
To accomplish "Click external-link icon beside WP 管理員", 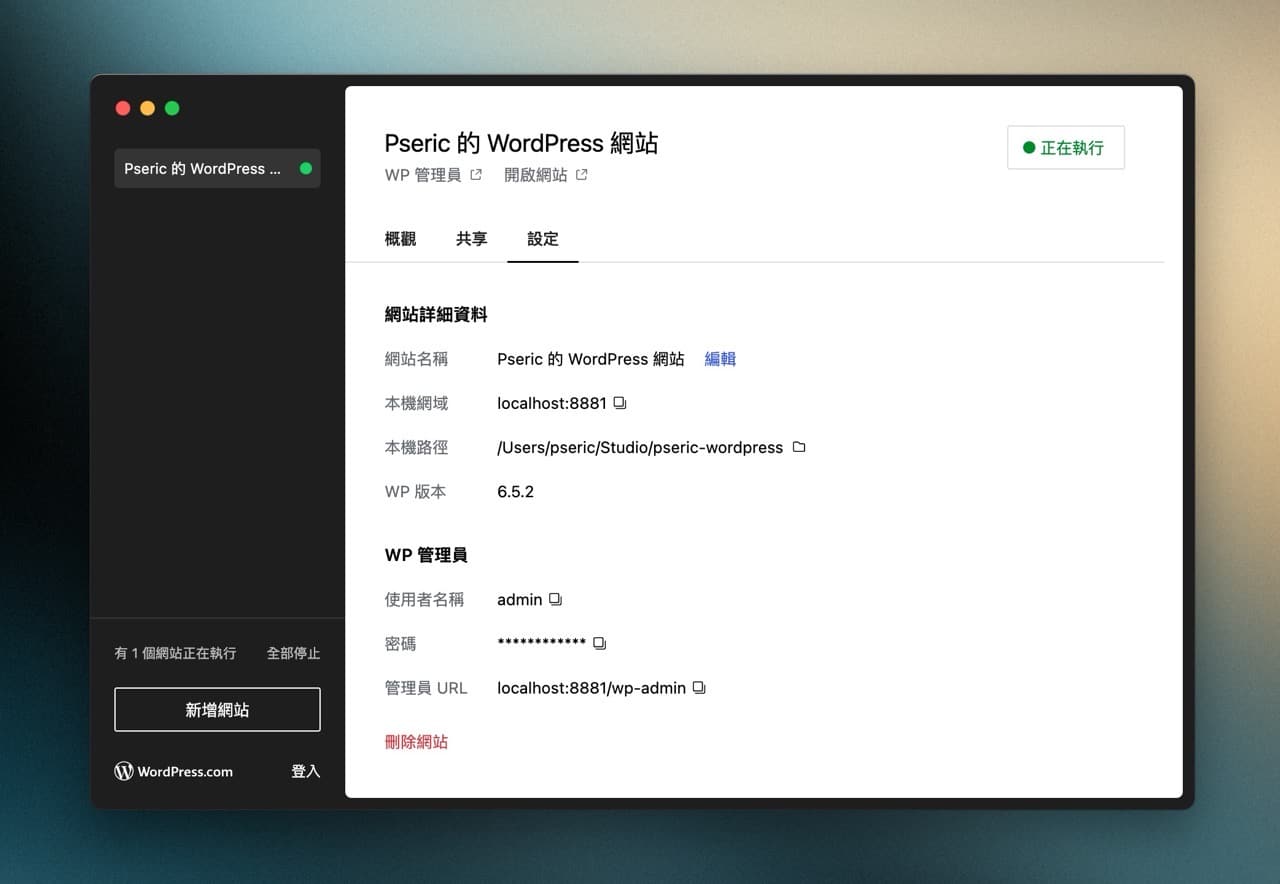I will (x=476, y=175).
